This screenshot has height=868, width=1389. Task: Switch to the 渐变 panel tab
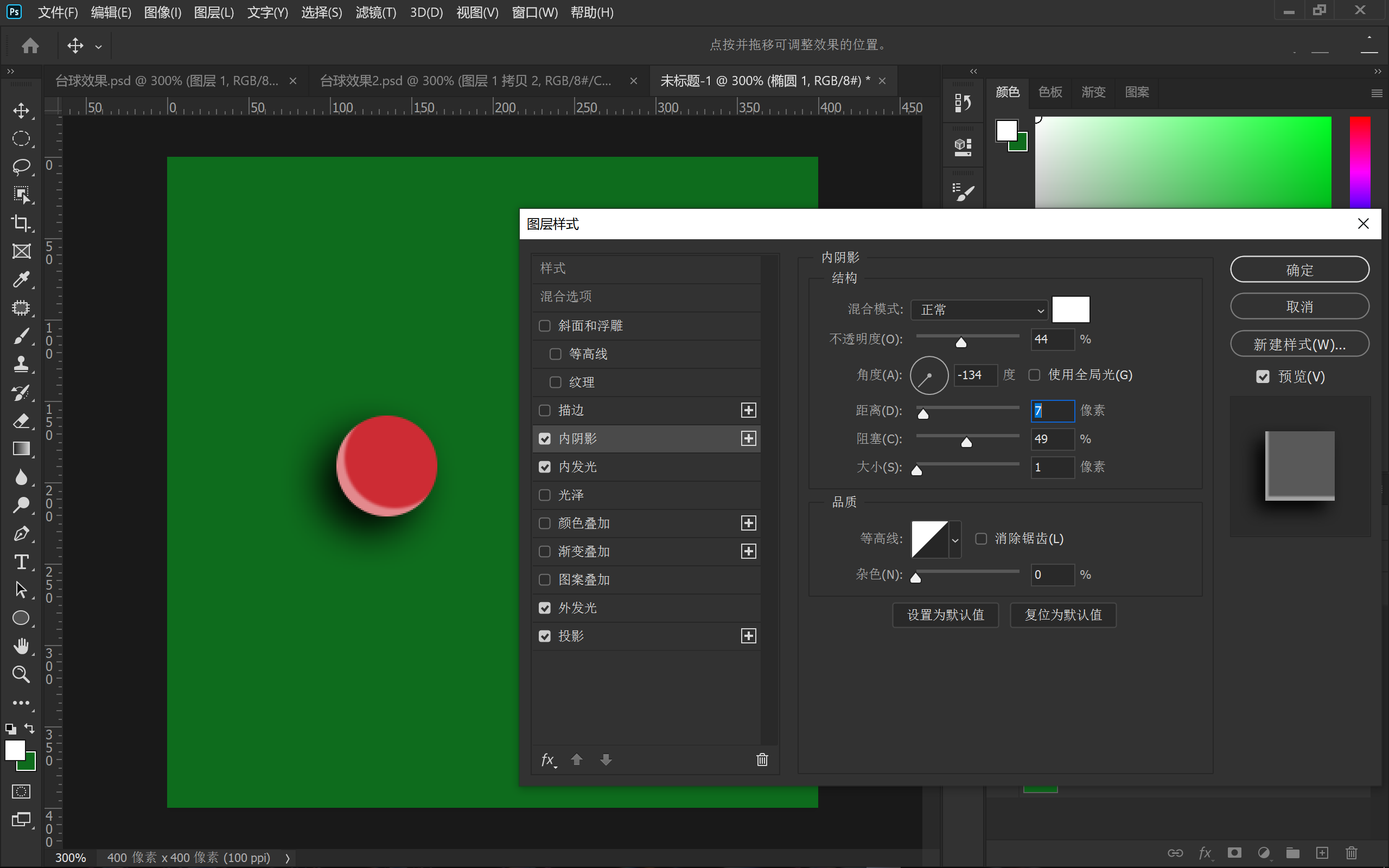pos(1093,92)
